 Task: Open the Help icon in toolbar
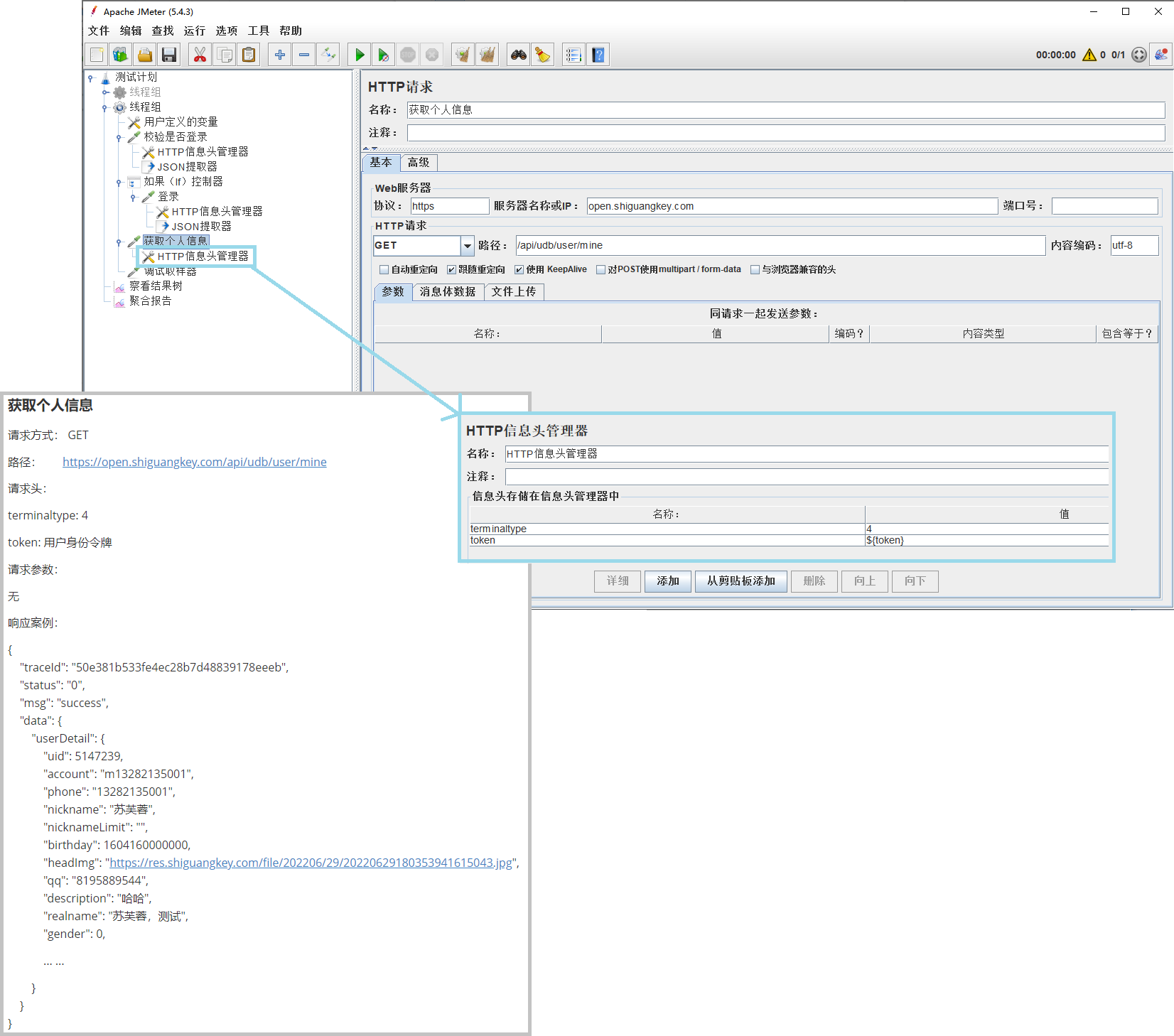[598, 55]
